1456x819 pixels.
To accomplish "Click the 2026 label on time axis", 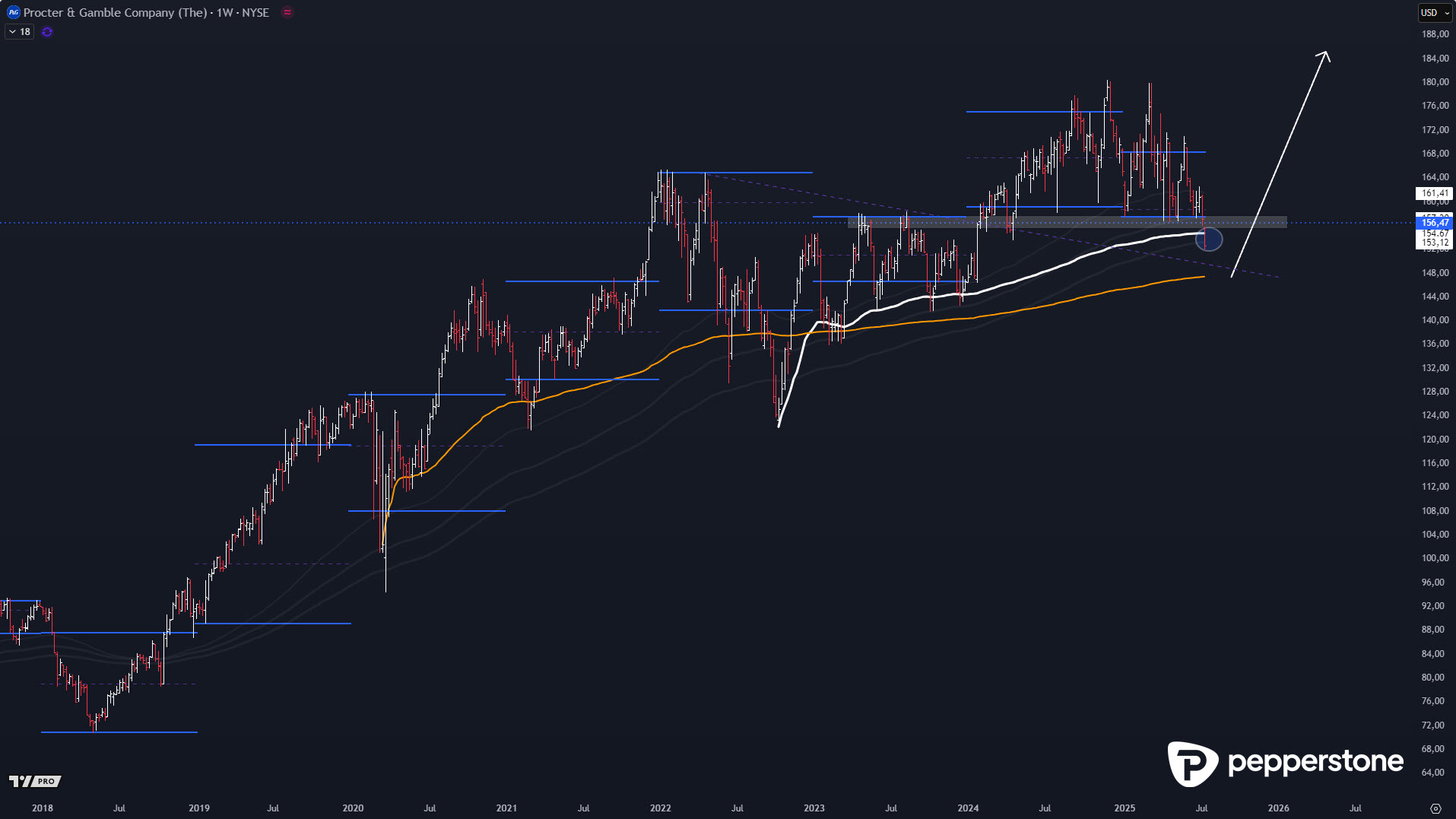I will click(1278, 808).
